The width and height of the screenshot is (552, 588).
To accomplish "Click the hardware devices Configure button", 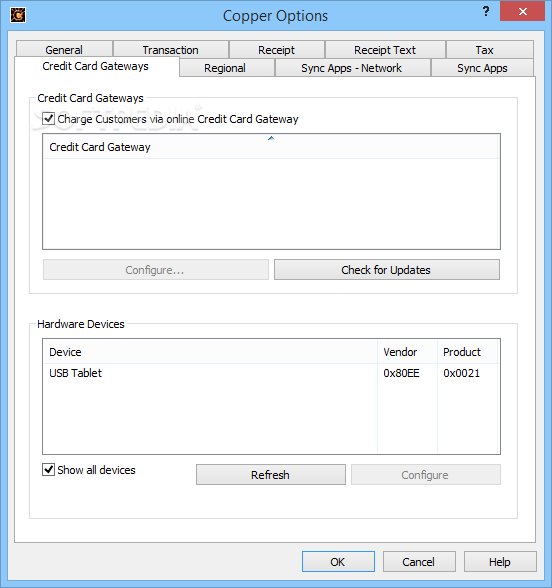I will pyautogui.click(x=426, y=475).
